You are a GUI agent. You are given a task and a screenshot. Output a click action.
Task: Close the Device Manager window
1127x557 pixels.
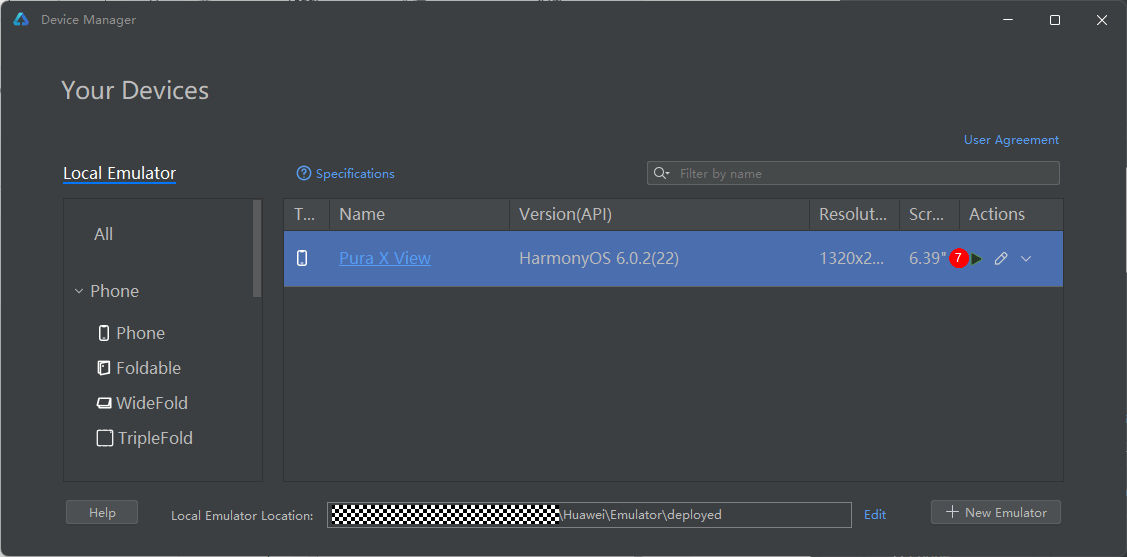1101,20
